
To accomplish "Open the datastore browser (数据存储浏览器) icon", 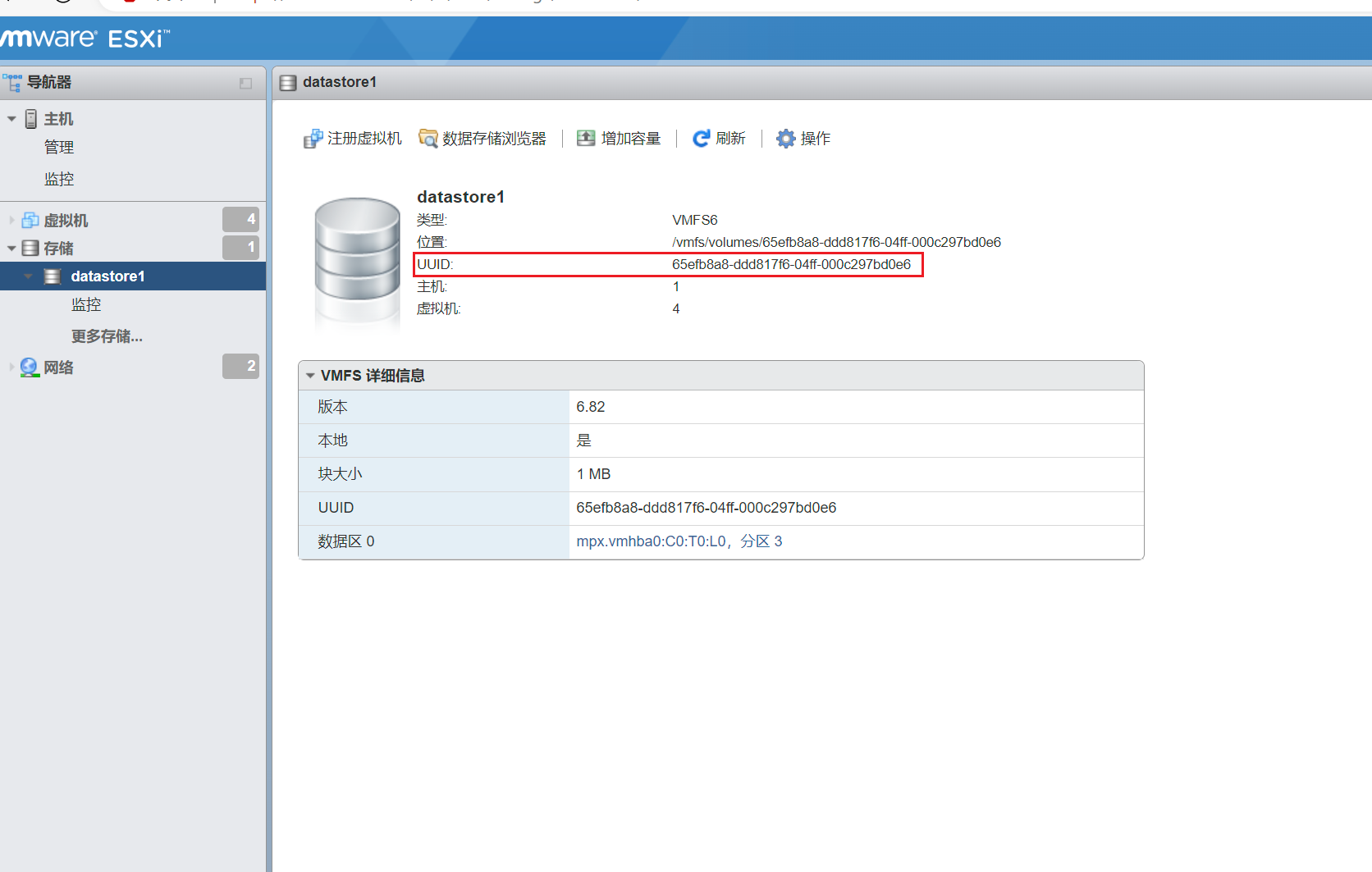I will click(428, 139).
